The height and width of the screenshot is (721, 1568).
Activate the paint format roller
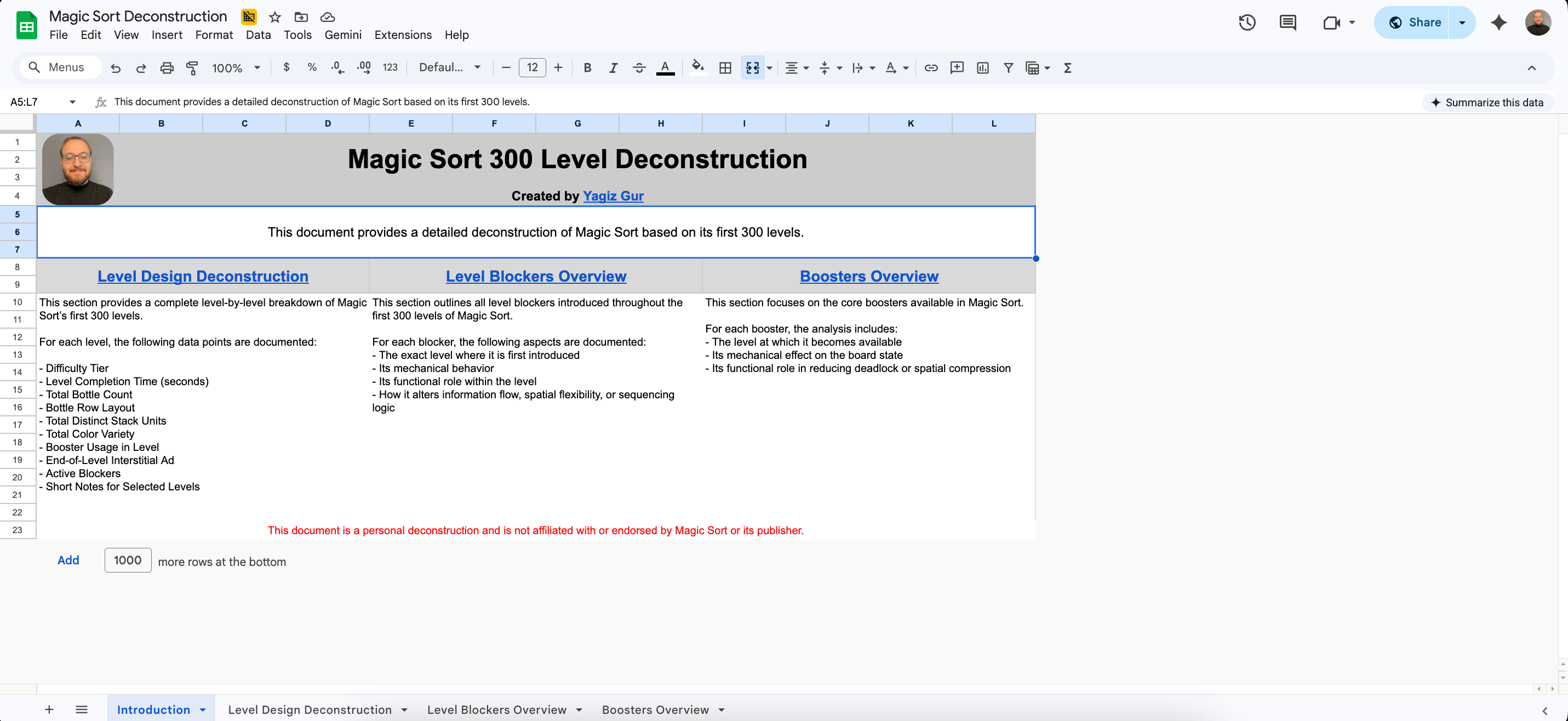[x=192, y=67]
